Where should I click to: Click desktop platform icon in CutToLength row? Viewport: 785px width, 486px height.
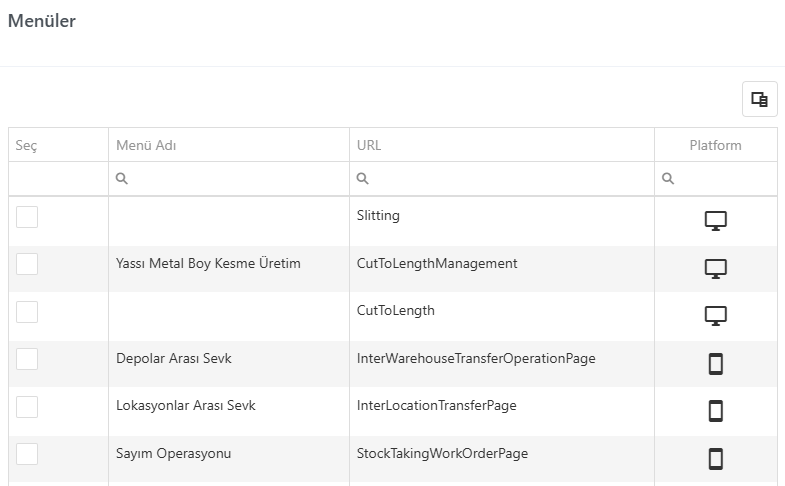pyautogui.click(x=715, y=316)
